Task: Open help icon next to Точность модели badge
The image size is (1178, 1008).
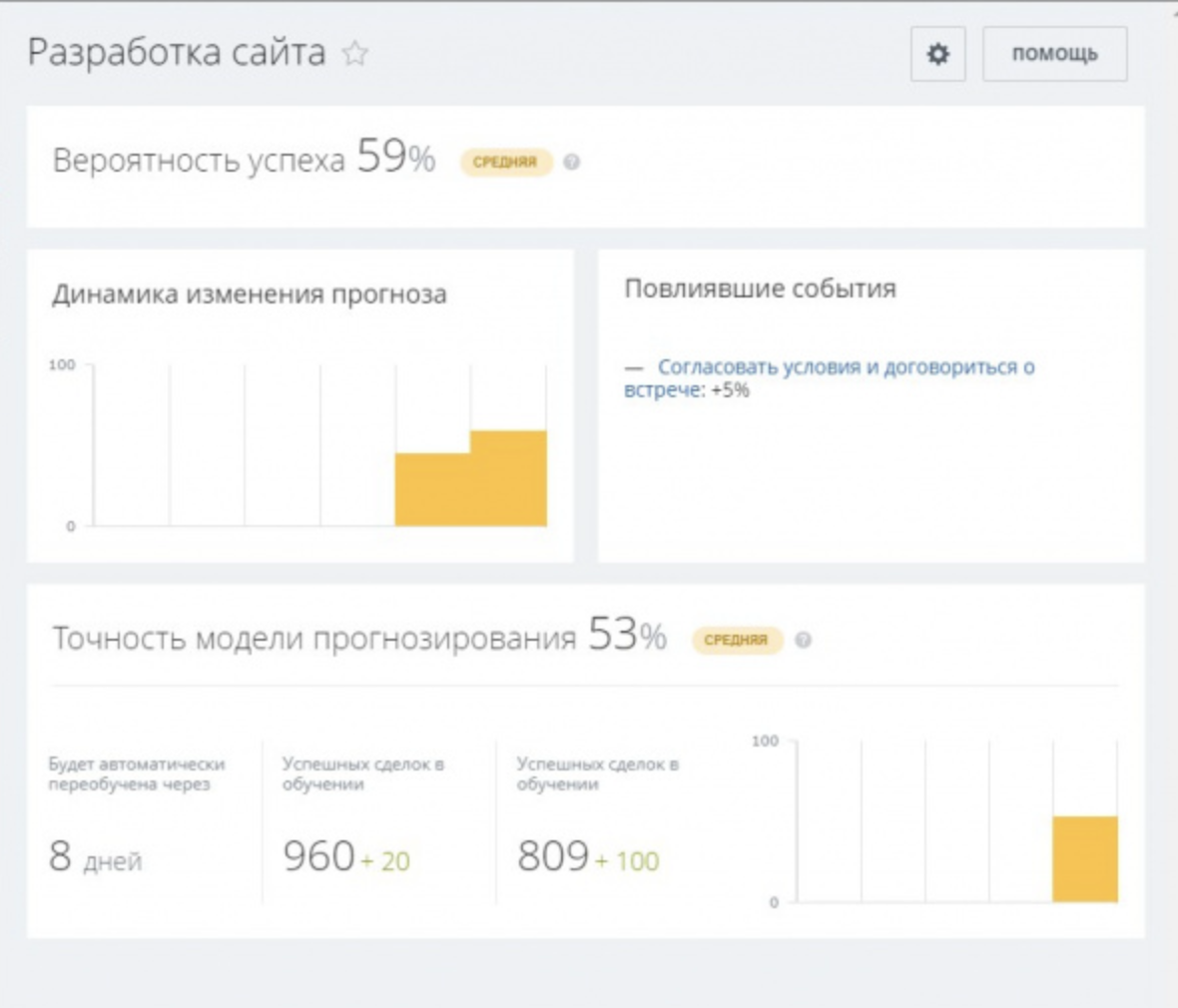Action: (x=803, y=640)
